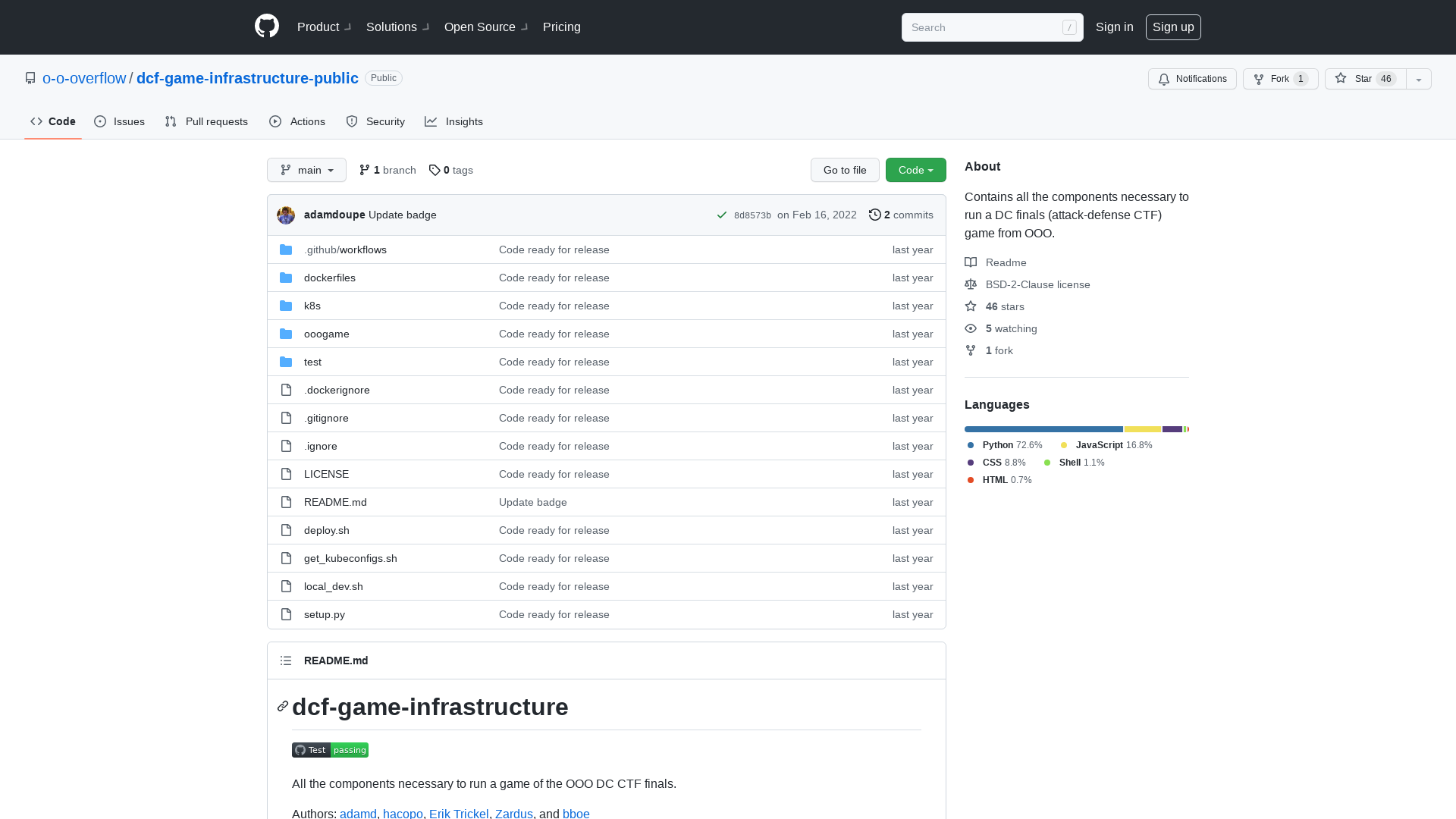
Task: Open the .github/workflows folder
Action: [x=345, y=249]
